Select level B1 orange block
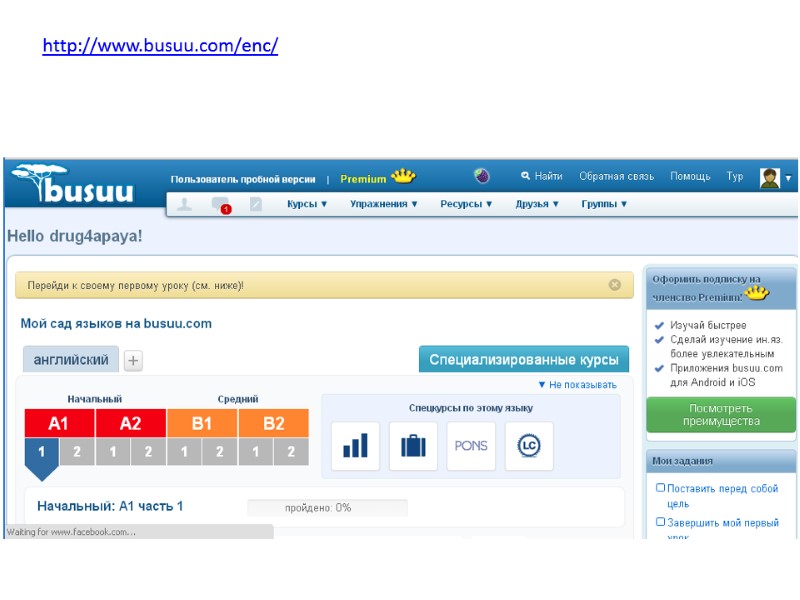Viewport: 800px width, 600px height. (x=202, y=423)
